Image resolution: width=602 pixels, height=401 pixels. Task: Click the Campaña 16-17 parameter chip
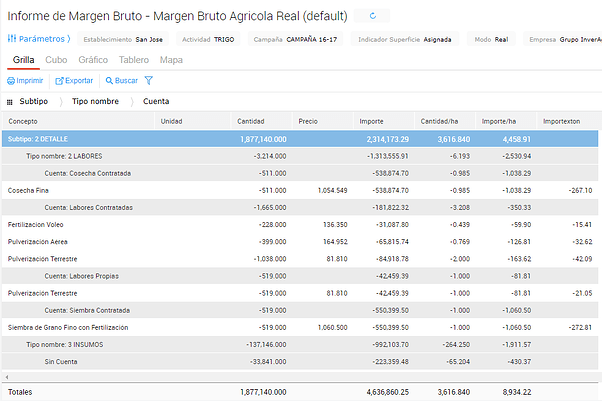[x=295, y=39]
